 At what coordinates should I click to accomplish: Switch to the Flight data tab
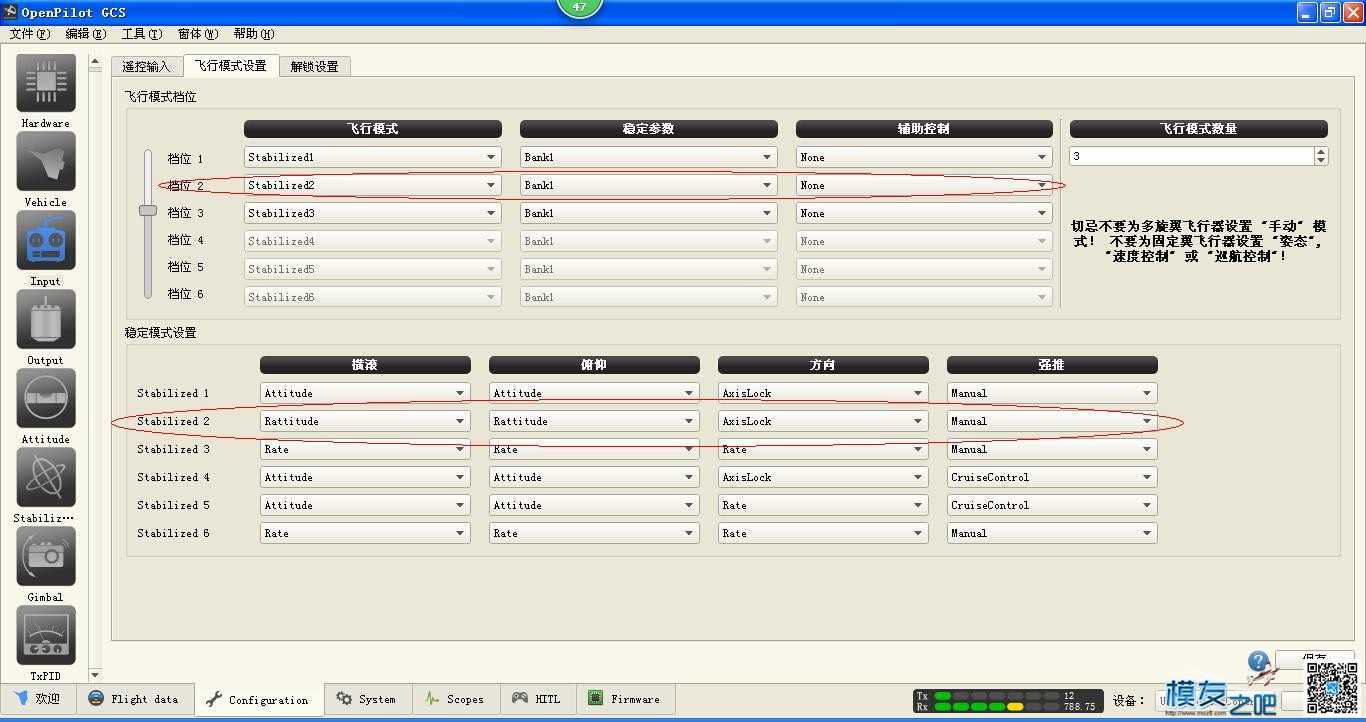(133, 699)
